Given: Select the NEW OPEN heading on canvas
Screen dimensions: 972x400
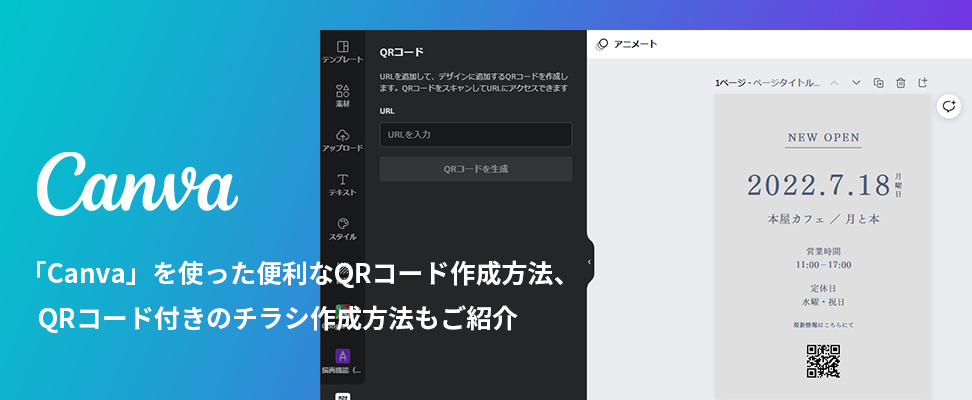Looking at the screenshot, I should pyautogui.click(x=824, y=138).
